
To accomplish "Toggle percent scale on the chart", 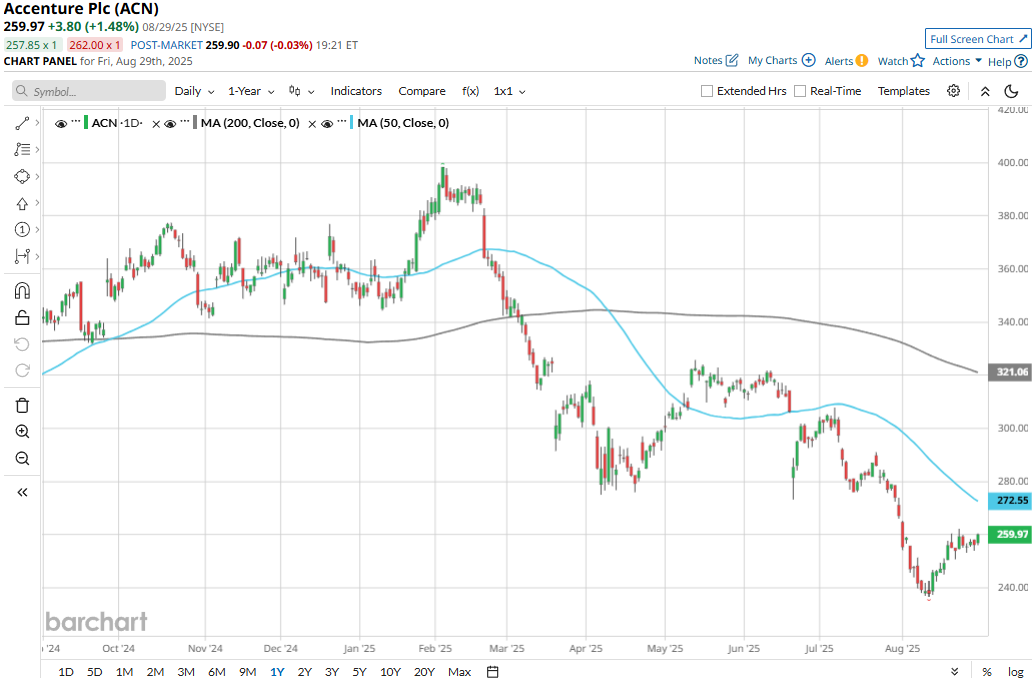I will coord(987,671).
